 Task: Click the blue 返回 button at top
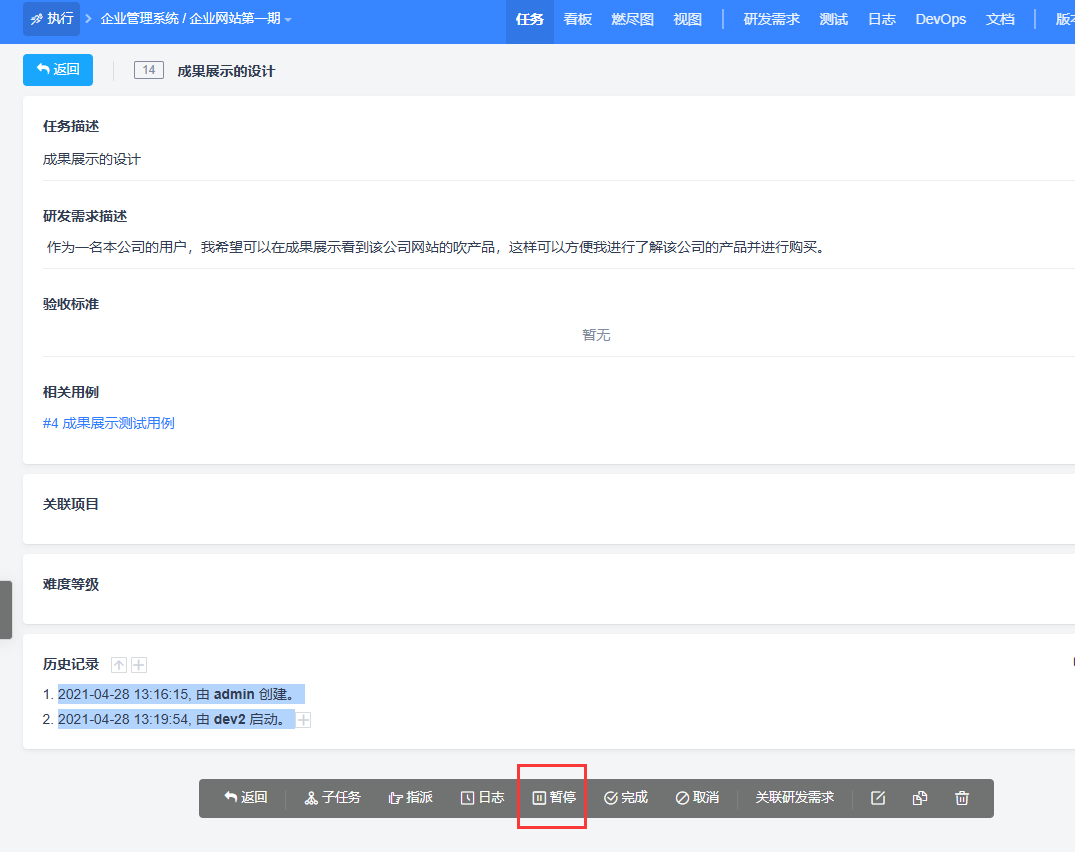(x=58, y=70)
